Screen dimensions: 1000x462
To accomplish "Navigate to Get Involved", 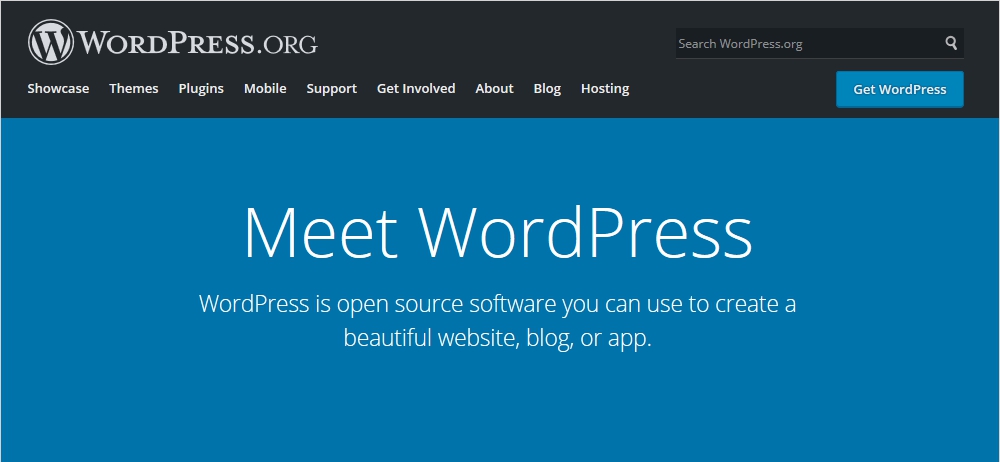I will click(416, 89).
